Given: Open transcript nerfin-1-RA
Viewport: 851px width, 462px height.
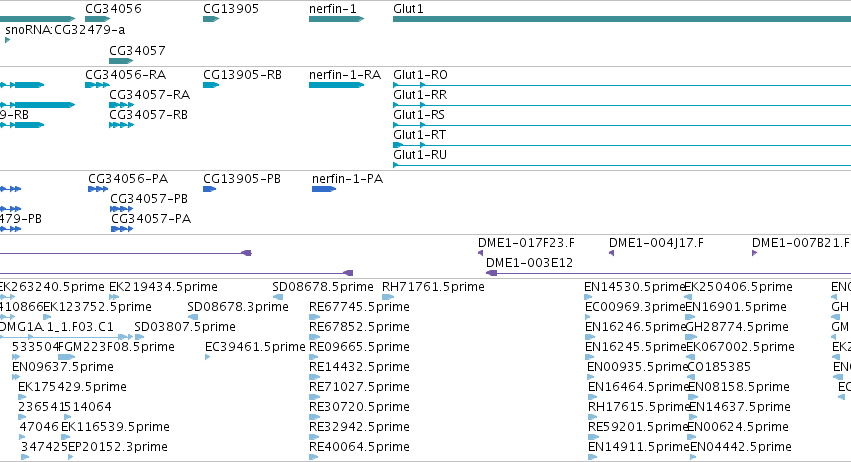Looking at the screenshot, I should click(345, 74).
